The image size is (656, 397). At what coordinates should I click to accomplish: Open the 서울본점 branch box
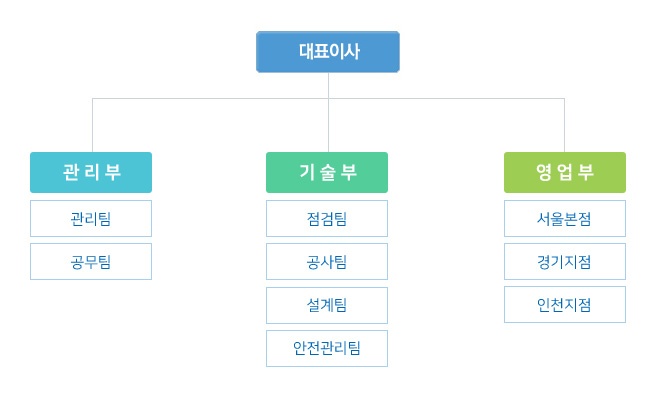(565, 218)
